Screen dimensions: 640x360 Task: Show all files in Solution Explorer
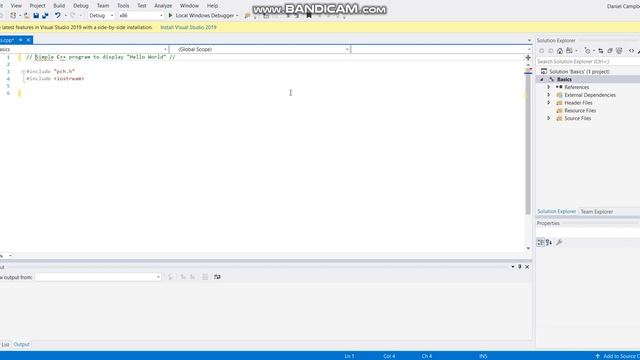coord(619,51)
